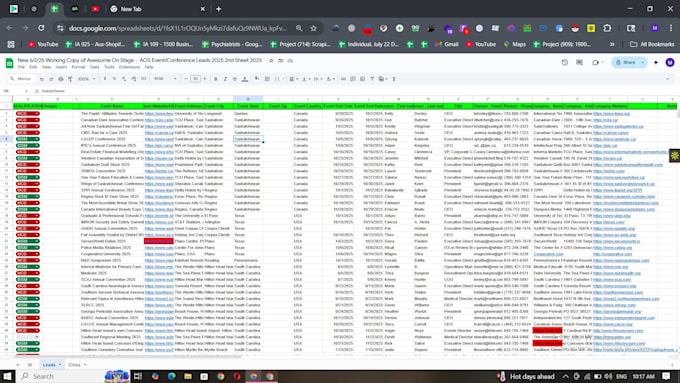Open the text rotation dropdown
Viewport: 680px width, 383px height.
(330, 79)
